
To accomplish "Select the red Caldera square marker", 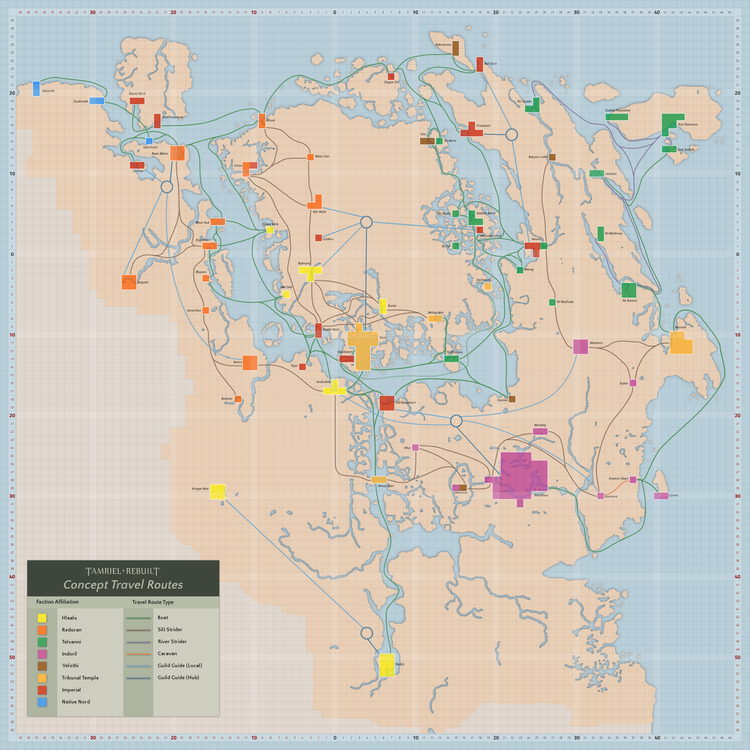I will click(319, 238).
